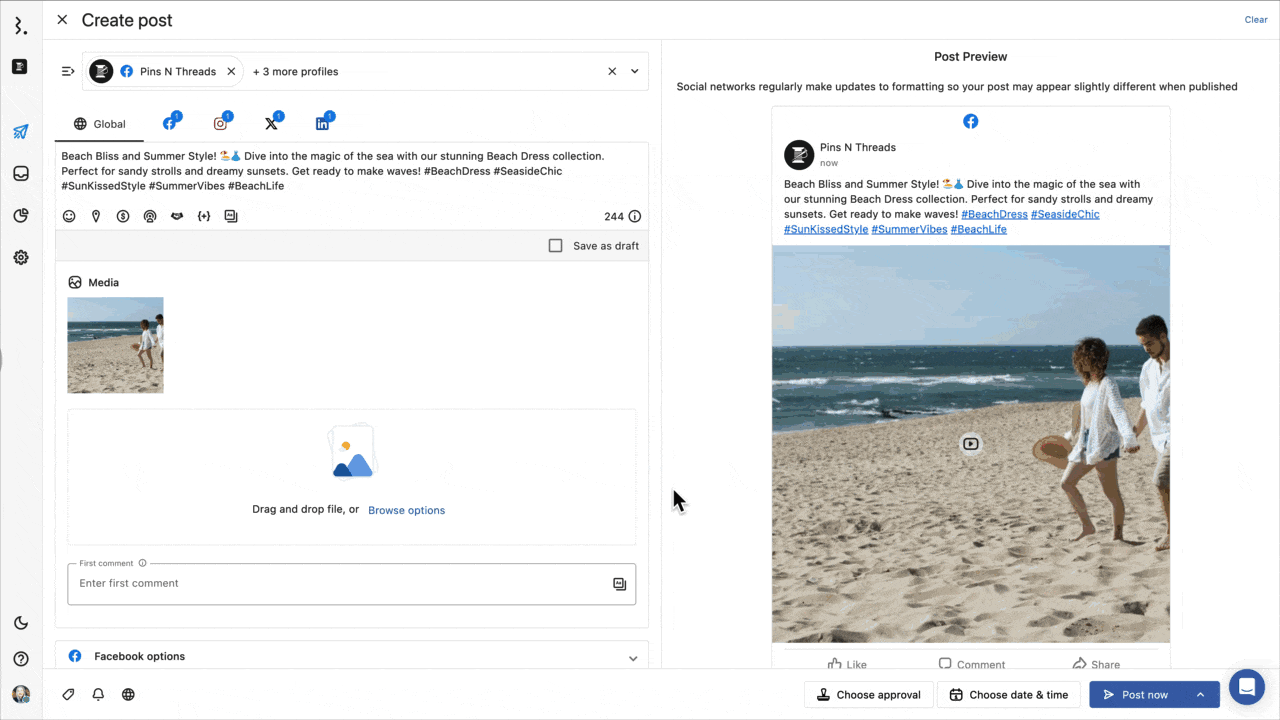Click the #SeasideChic hashtag in preview
Viewport: 1280px width, 720px height.
(x=1065, y=214)
